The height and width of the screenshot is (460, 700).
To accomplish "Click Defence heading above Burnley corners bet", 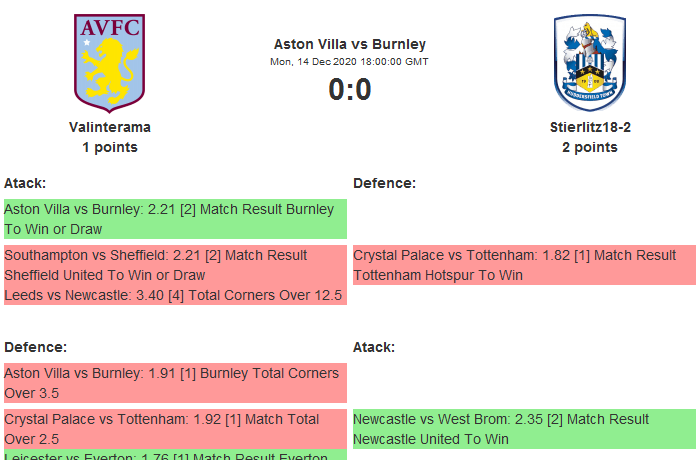I will coord(36,347).
